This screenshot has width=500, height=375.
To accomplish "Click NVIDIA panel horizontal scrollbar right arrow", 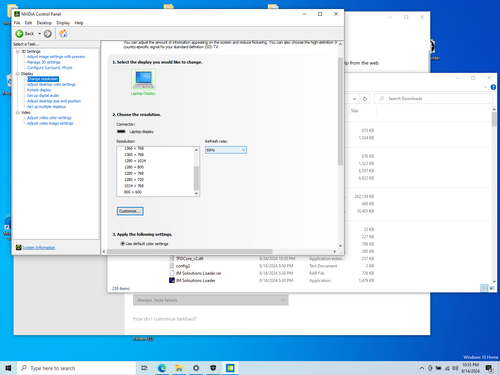I will click(335, 251).
